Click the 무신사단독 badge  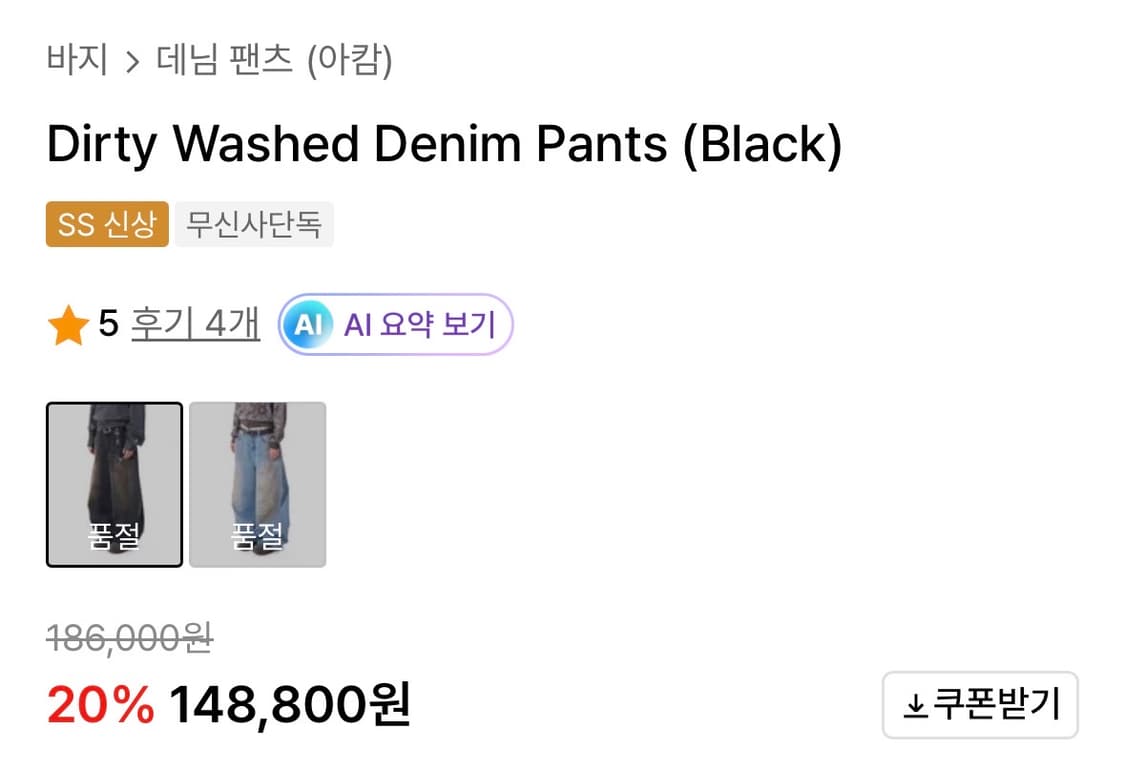click(253, 224)
